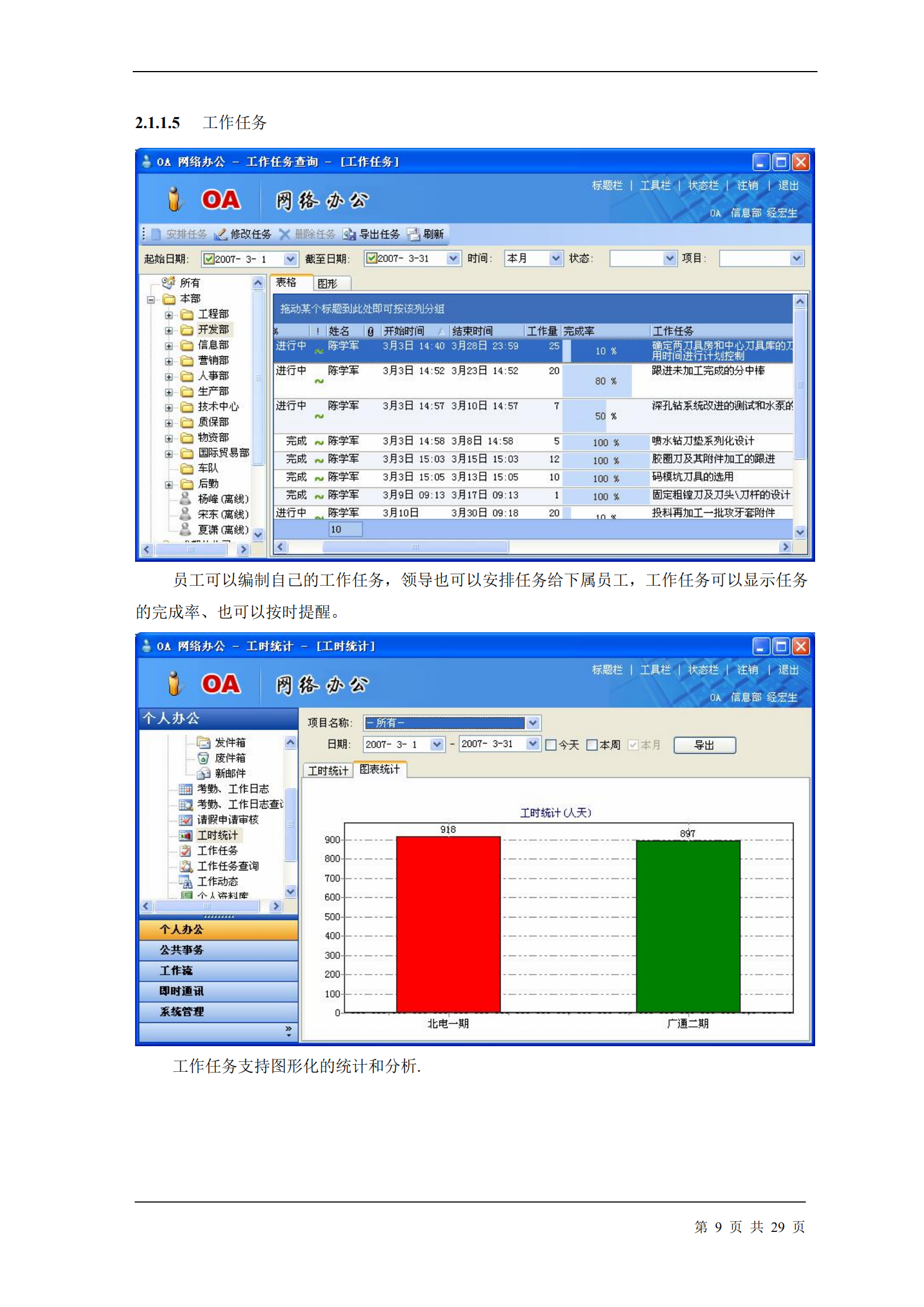Click the red 北电一期 bar
The width and height of the screenshot is (924, 1307).
[x=448, y=925]
